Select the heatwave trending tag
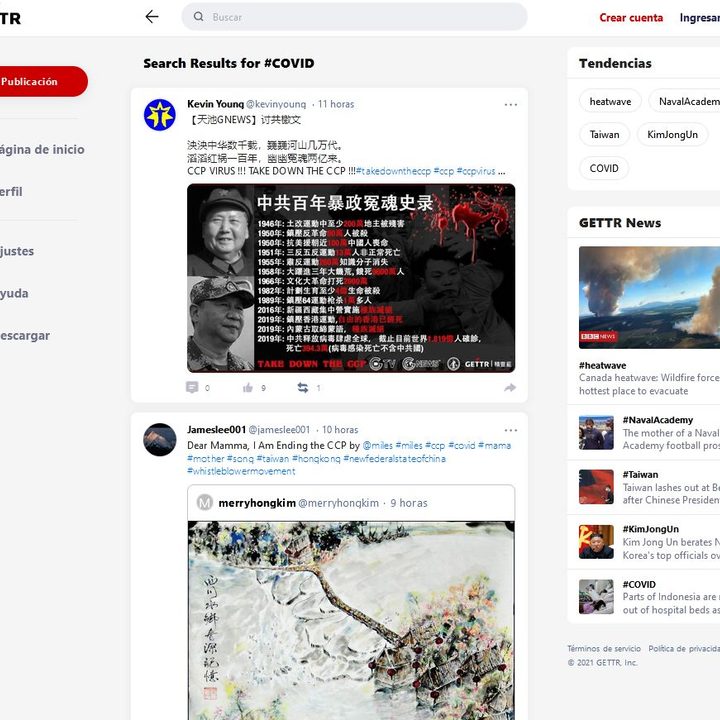Viewport: 720px width, 720px height. 610,102
